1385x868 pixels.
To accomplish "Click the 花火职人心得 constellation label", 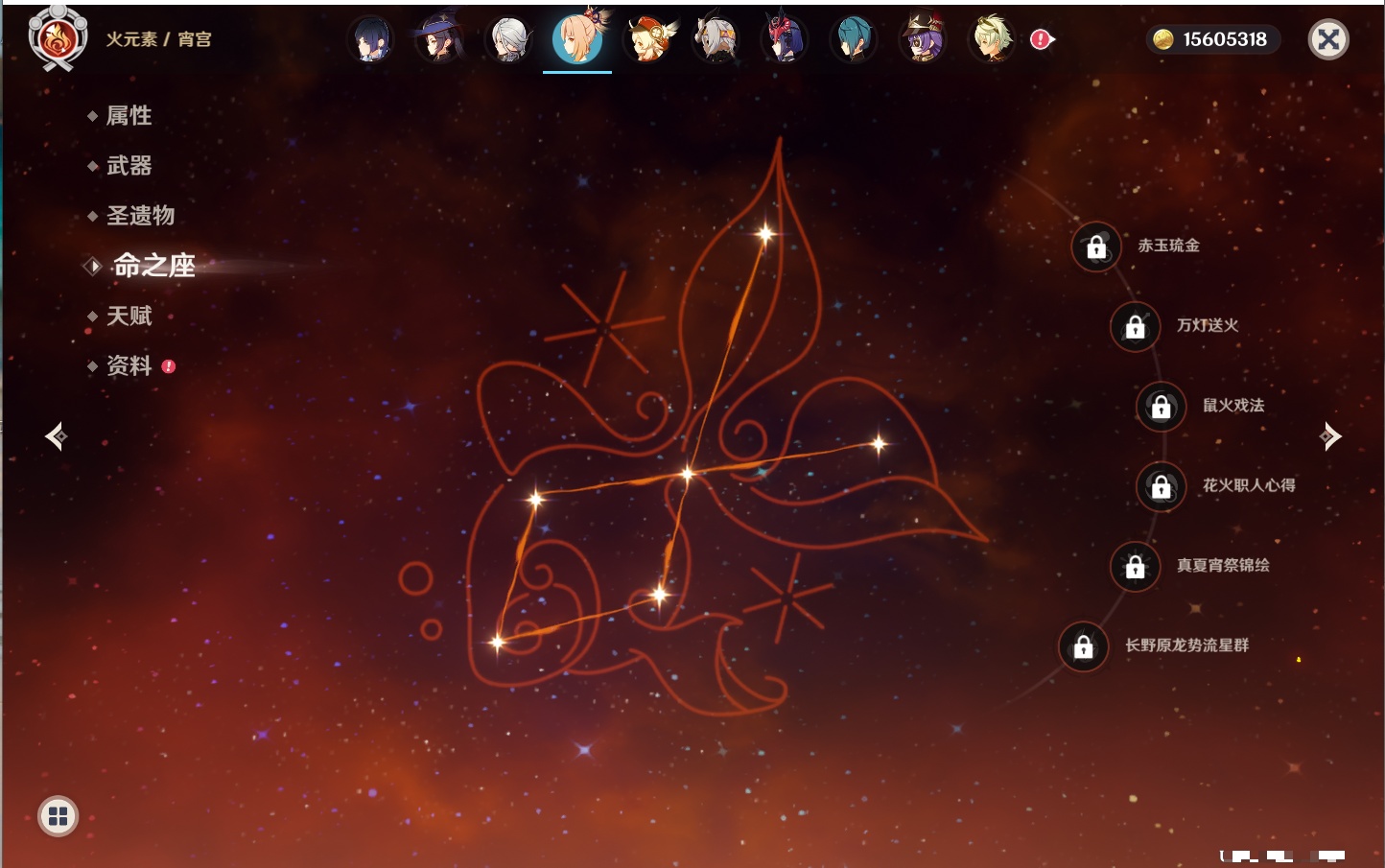I will [1250, 485].
